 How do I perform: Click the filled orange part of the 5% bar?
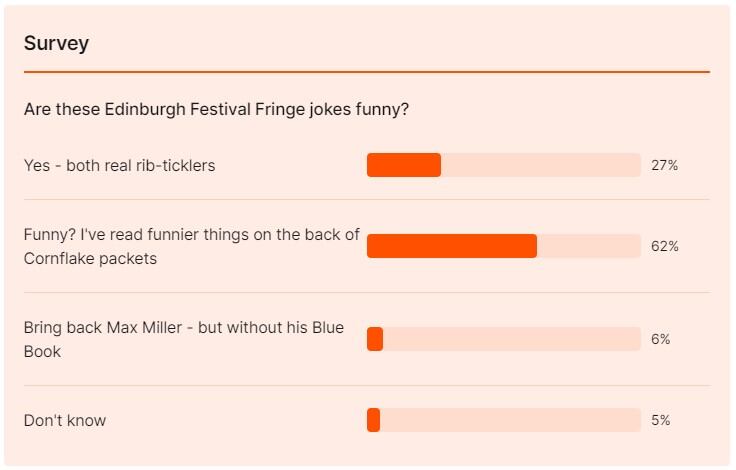point(374,420)
